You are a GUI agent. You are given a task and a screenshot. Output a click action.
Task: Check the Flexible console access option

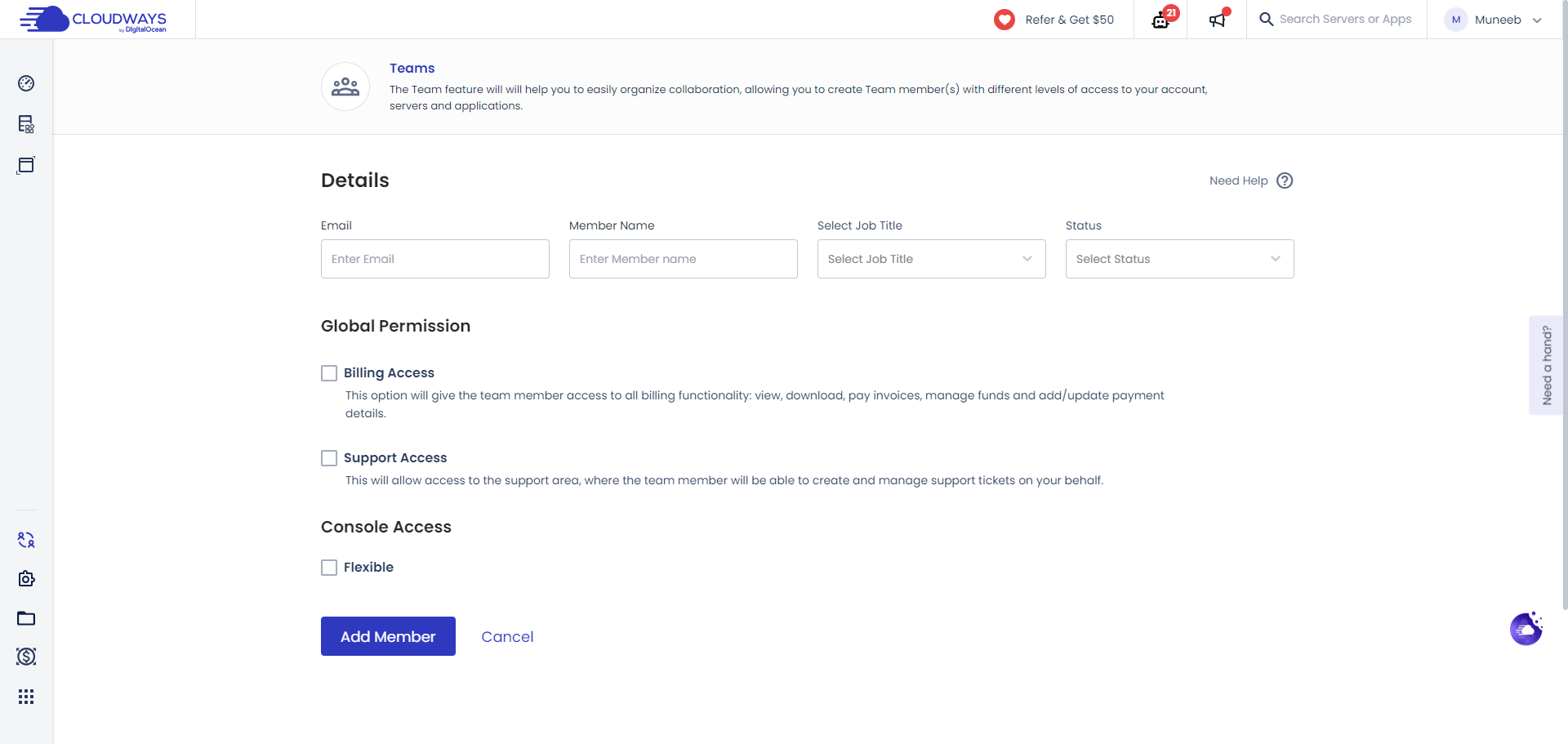coord(329,567)
